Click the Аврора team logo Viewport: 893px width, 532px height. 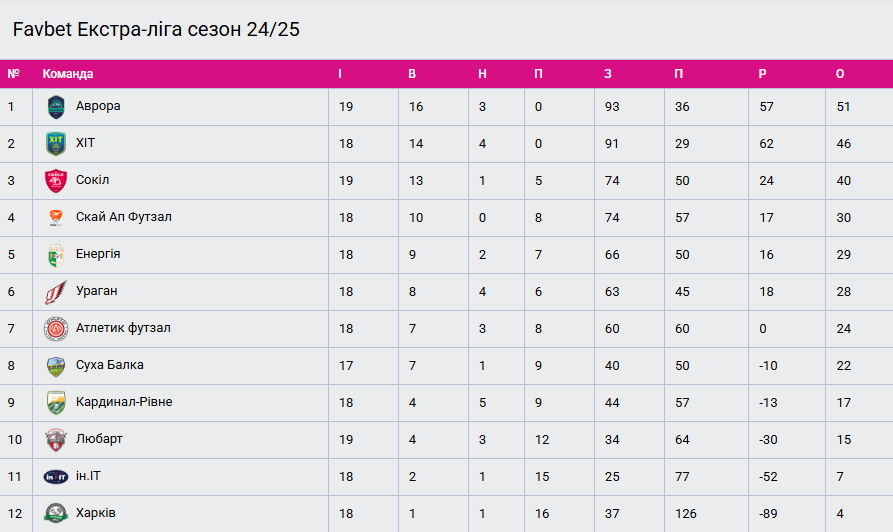(56, 107)
